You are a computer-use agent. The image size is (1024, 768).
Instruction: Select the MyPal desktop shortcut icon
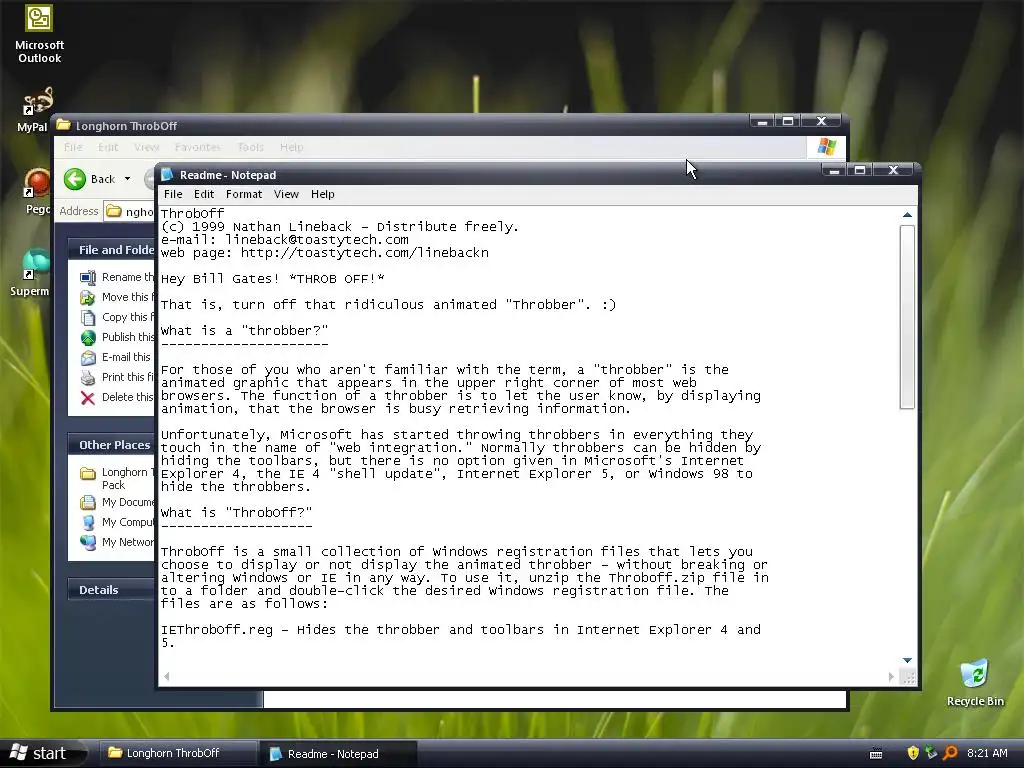[x=38, y=101]
